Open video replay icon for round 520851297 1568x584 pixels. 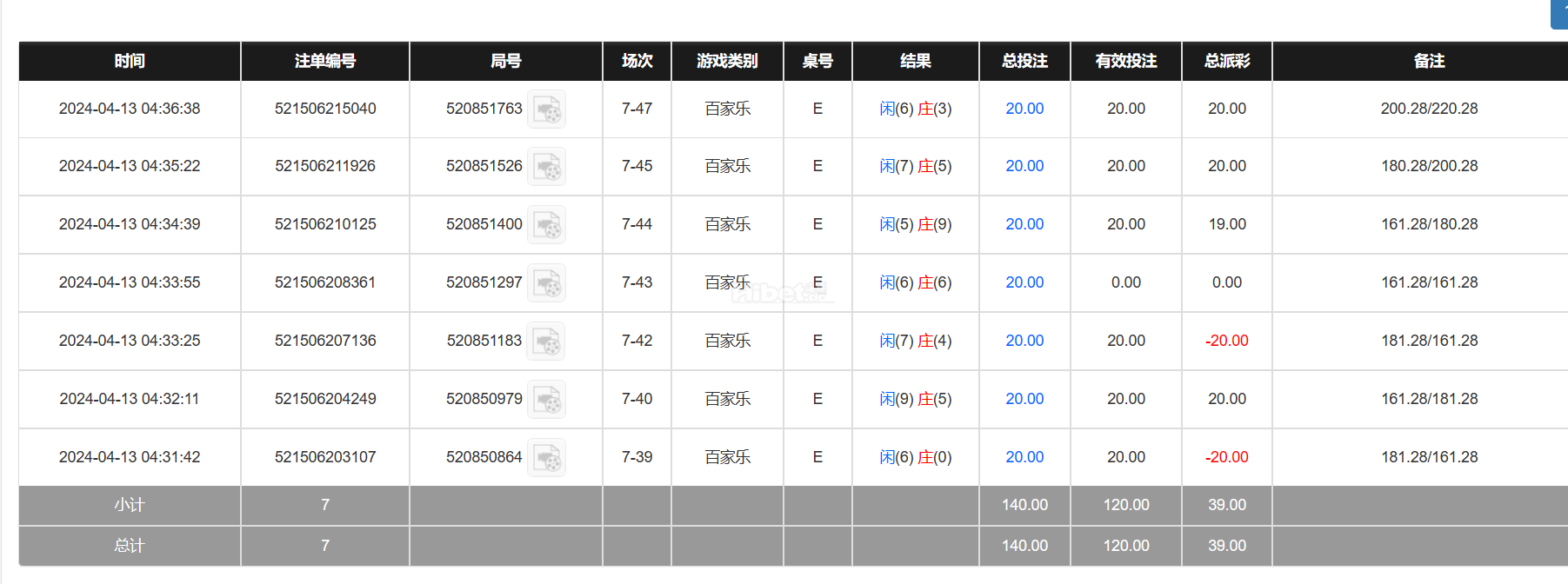pyautogui.click(x=547, y=283)
